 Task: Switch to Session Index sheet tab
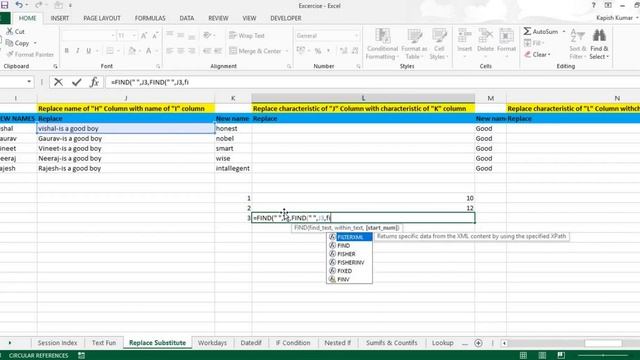click(x=57, y=343)
